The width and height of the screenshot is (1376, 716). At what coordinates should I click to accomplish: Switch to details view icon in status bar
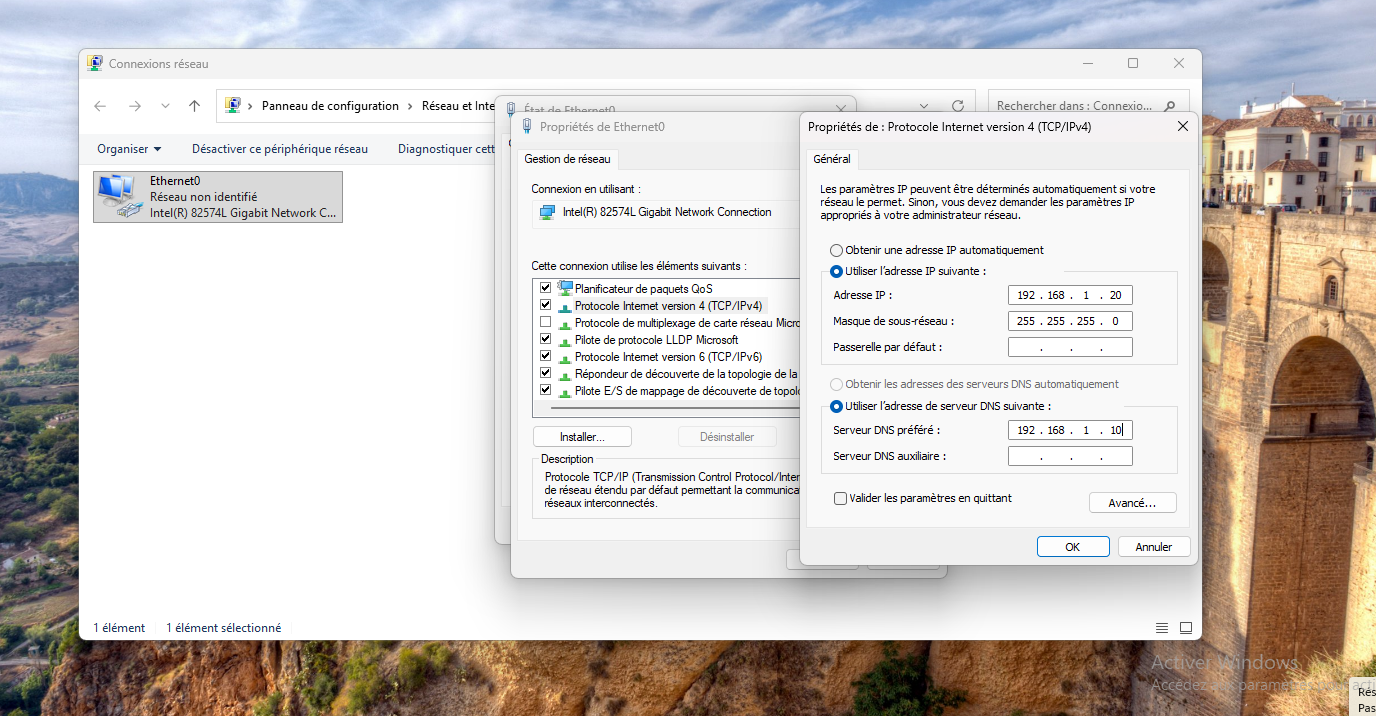(1162, 628)
